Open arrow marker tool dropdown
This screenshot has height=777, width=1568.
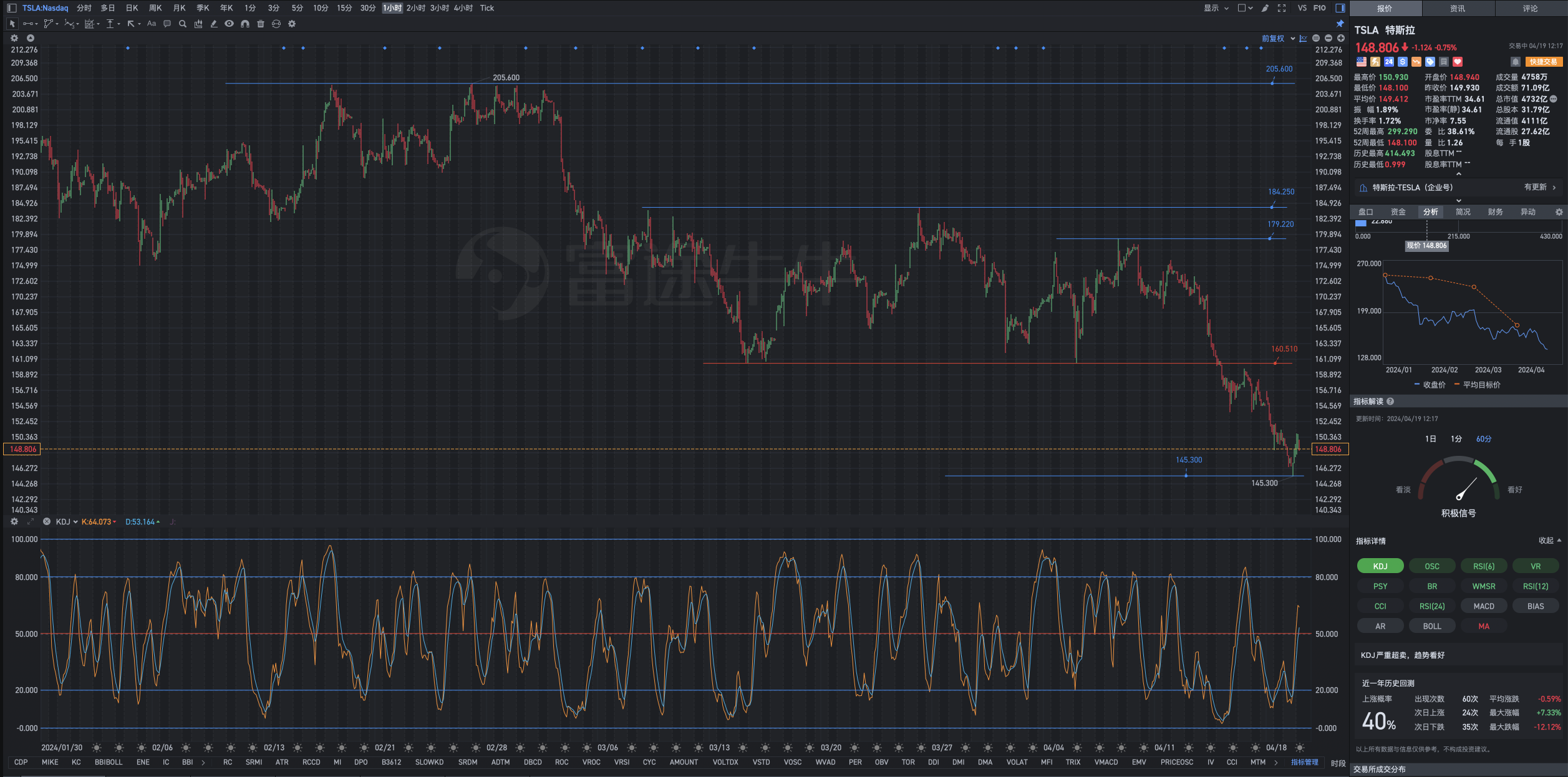point(139,24)
